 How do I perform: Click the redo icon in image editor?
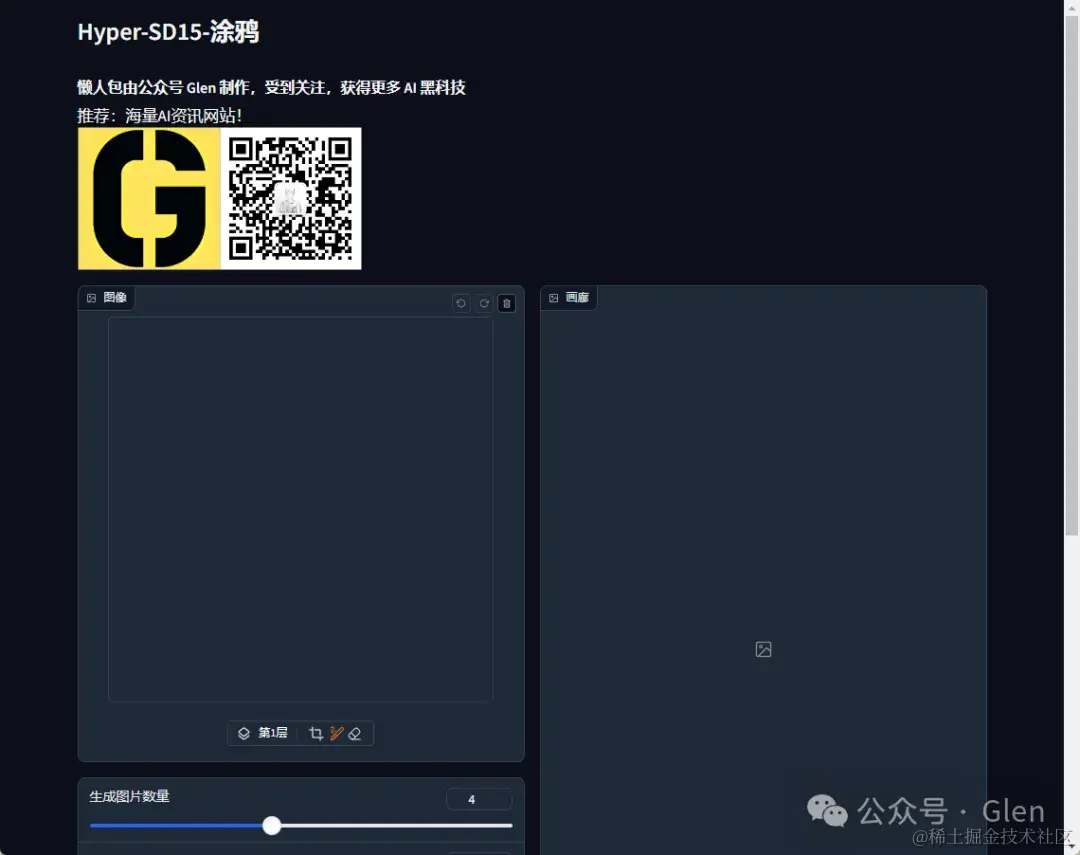tap(484, 303)
